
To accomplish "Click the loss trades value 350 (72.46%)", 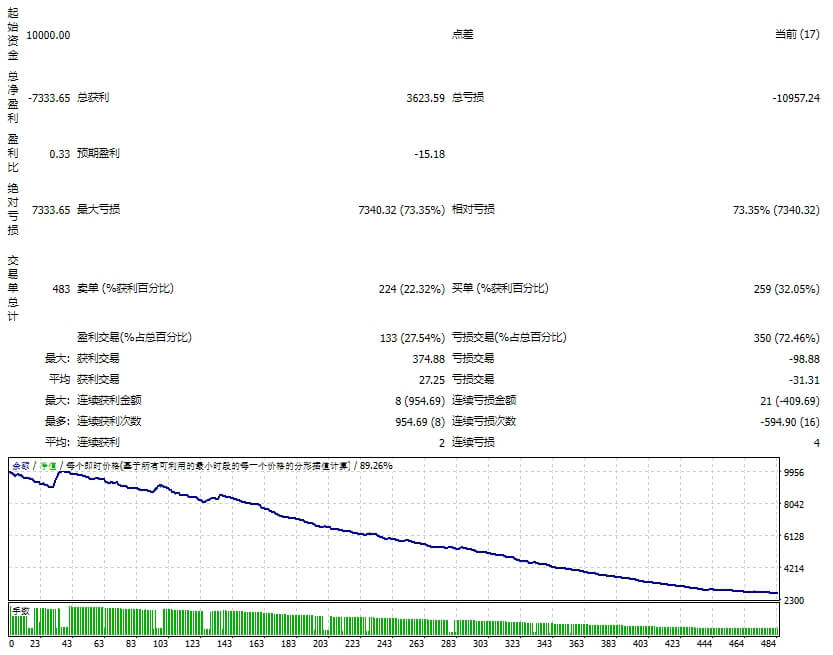I will [x=787, y=338].
